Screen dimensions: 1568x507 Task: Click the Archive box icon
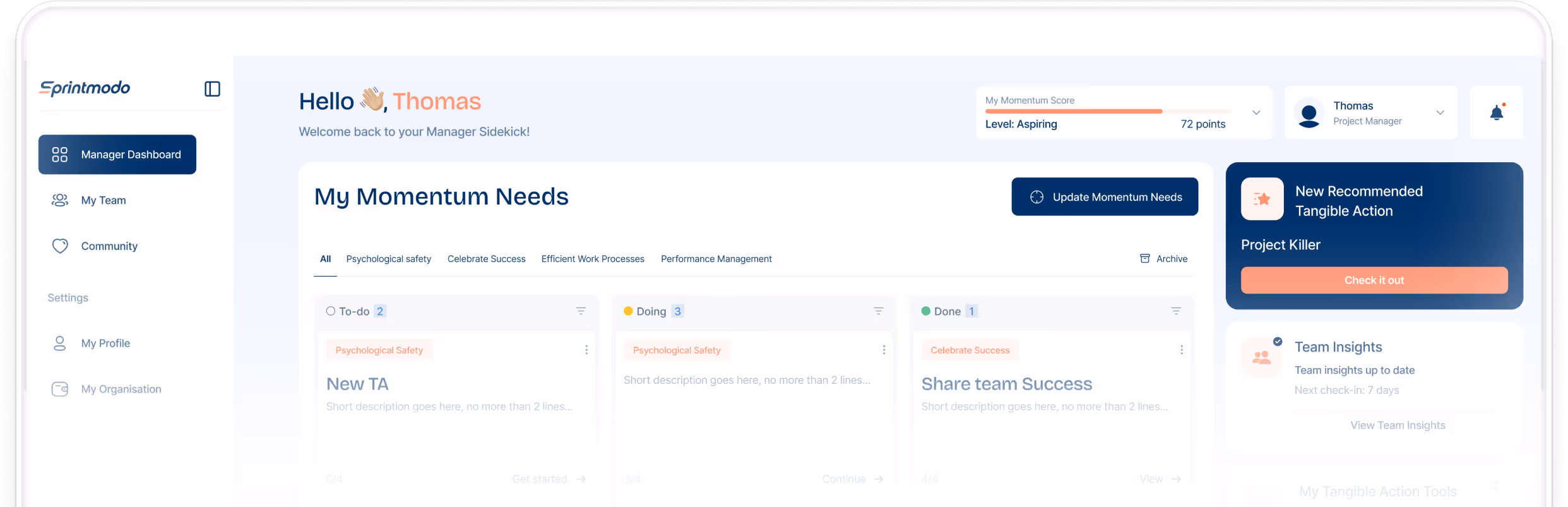click(1145, 258)
